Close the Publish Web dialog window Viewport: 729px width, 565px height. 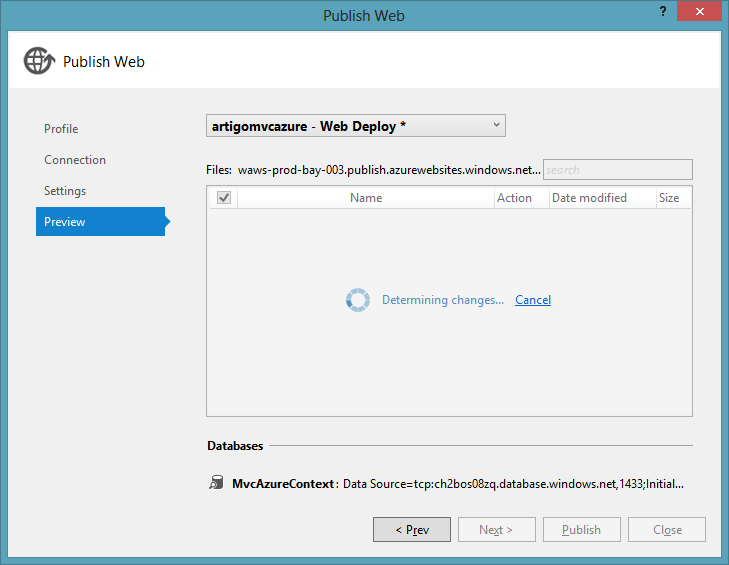(699, 11)
